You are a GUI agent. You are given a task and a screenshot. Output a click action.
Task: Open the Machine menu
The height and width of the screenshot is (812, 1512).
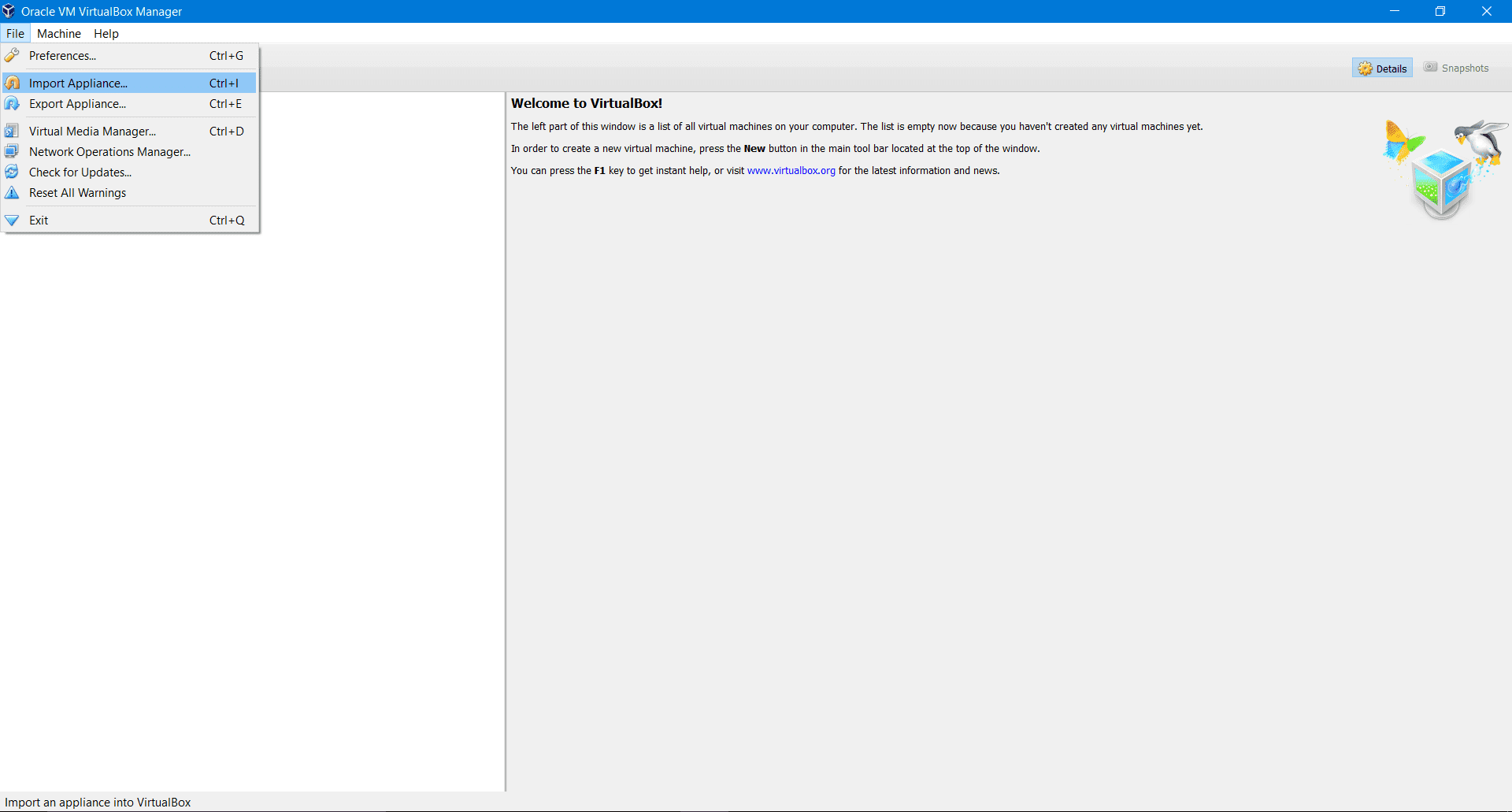pos(59,33)
